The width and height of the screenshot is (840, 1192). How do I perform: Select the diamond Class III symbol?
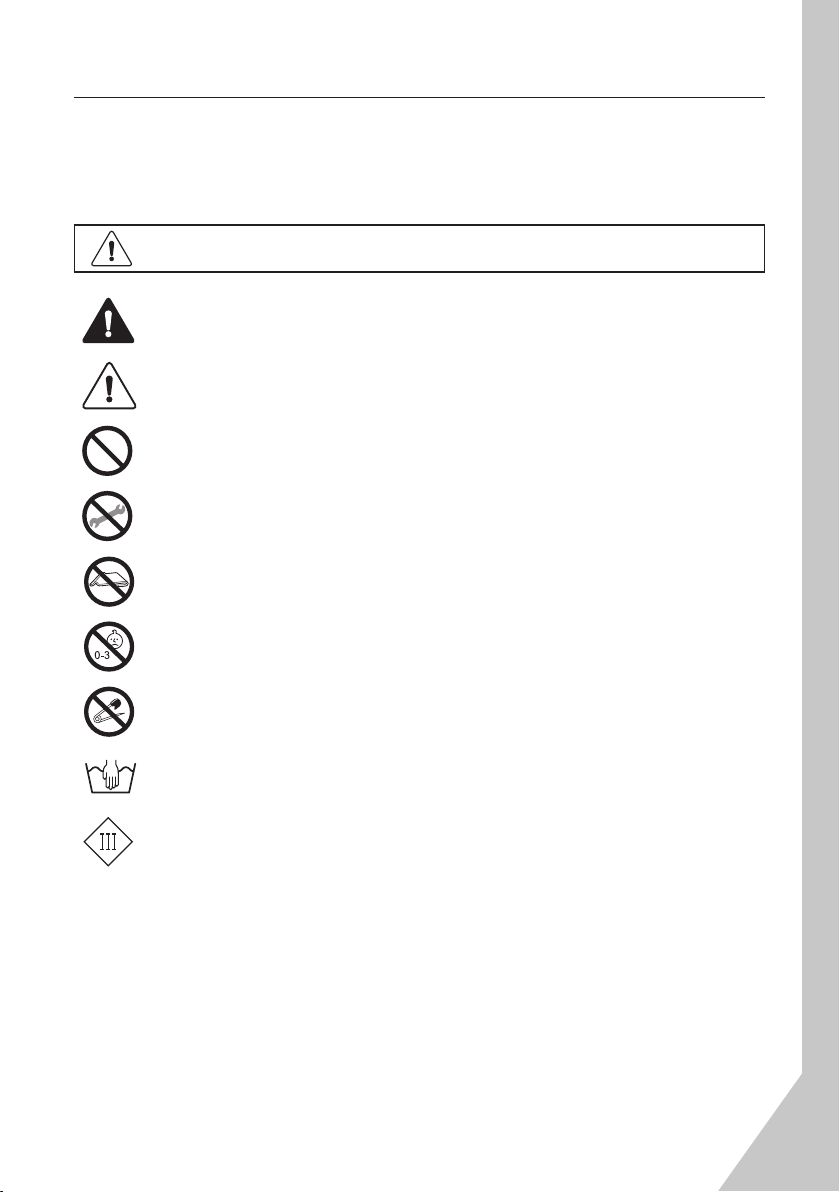pyautogui.click(x=108, y=842)
